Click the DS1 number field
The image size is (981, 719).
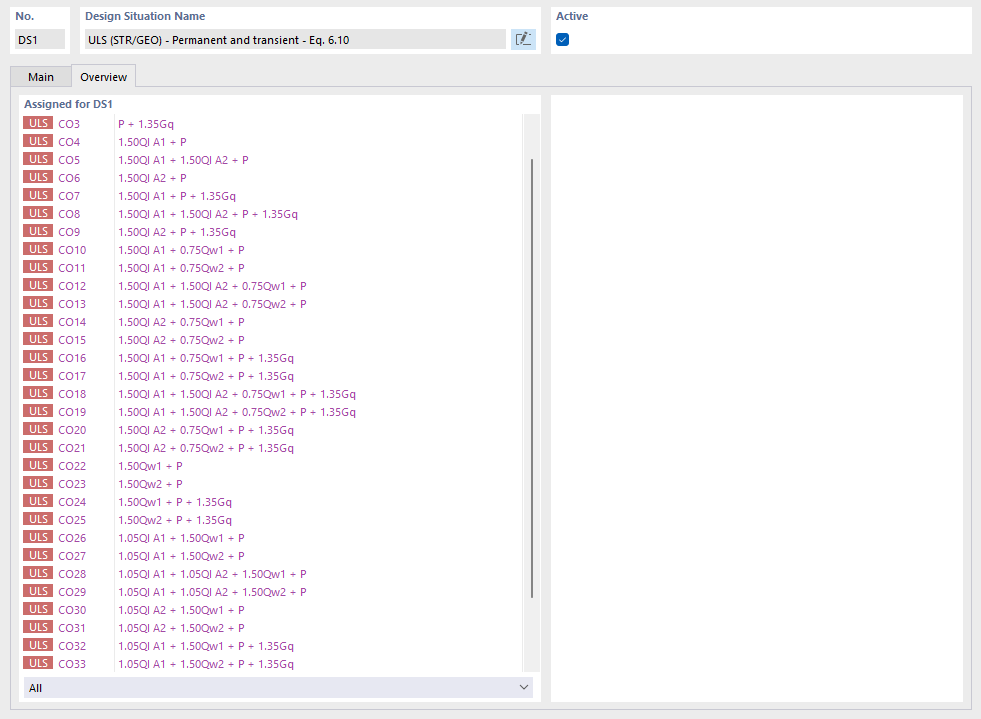point(38,39)
